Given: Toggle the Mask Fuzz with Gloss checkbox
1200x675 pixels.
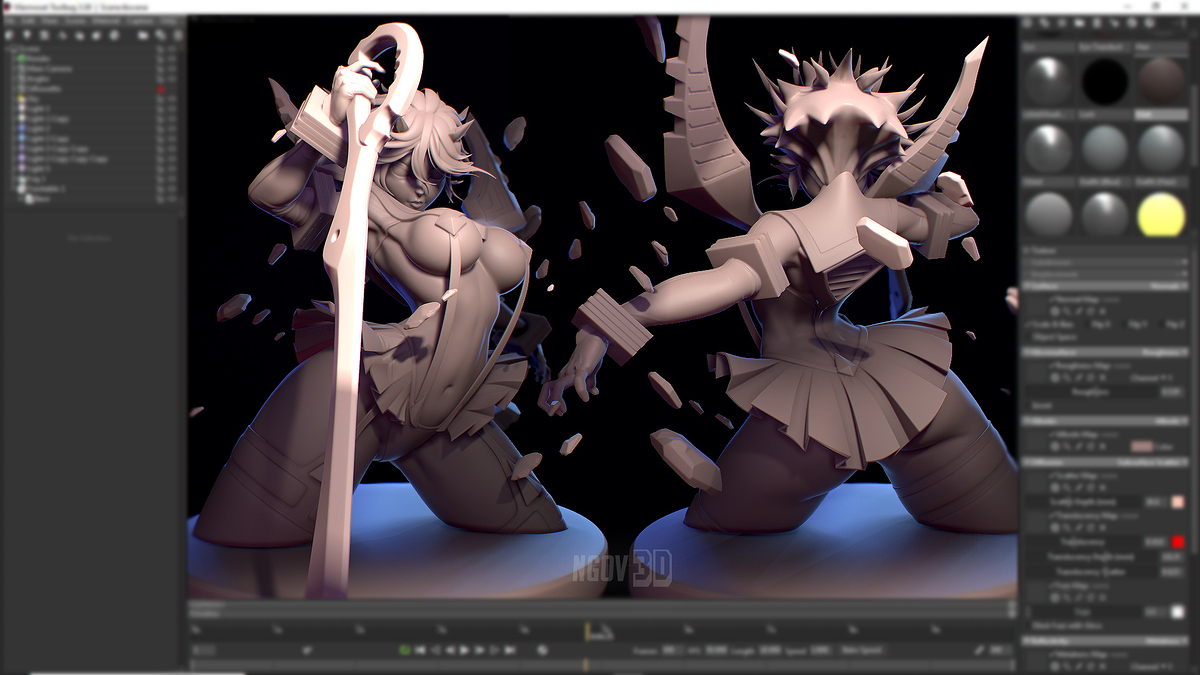Looking at the screenshot, I should (x=1030, y=626).
